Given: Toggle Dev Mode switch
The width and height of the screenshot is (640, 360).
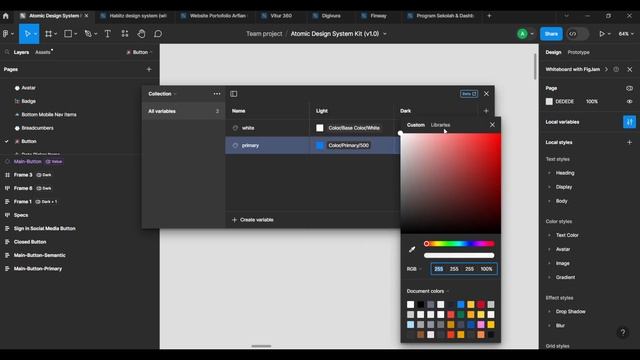Looking at the screenshot, I should tap(577, 34).
